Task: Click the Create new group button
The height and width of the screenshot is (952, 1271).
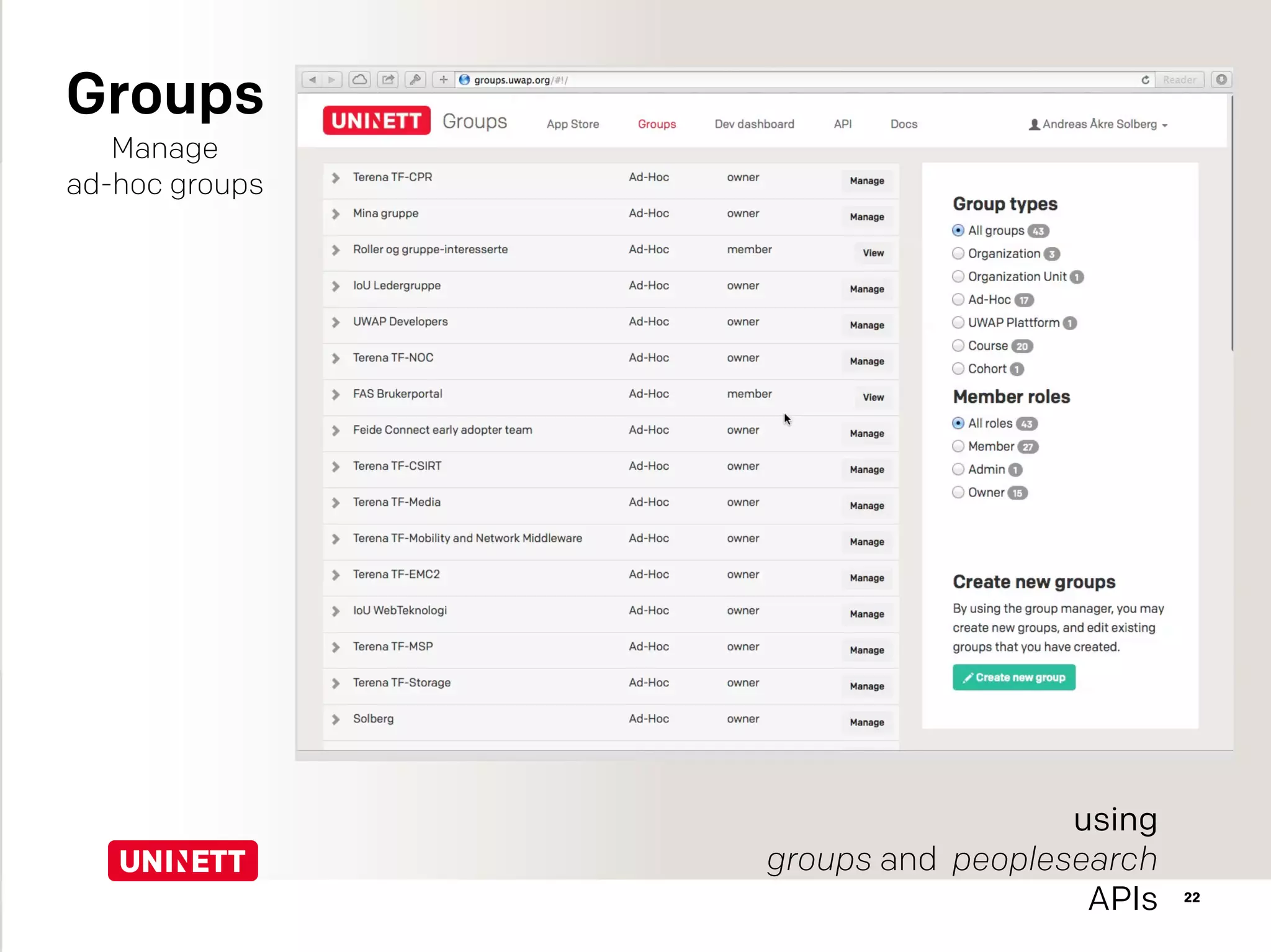Action: (x=1013, y=677)
